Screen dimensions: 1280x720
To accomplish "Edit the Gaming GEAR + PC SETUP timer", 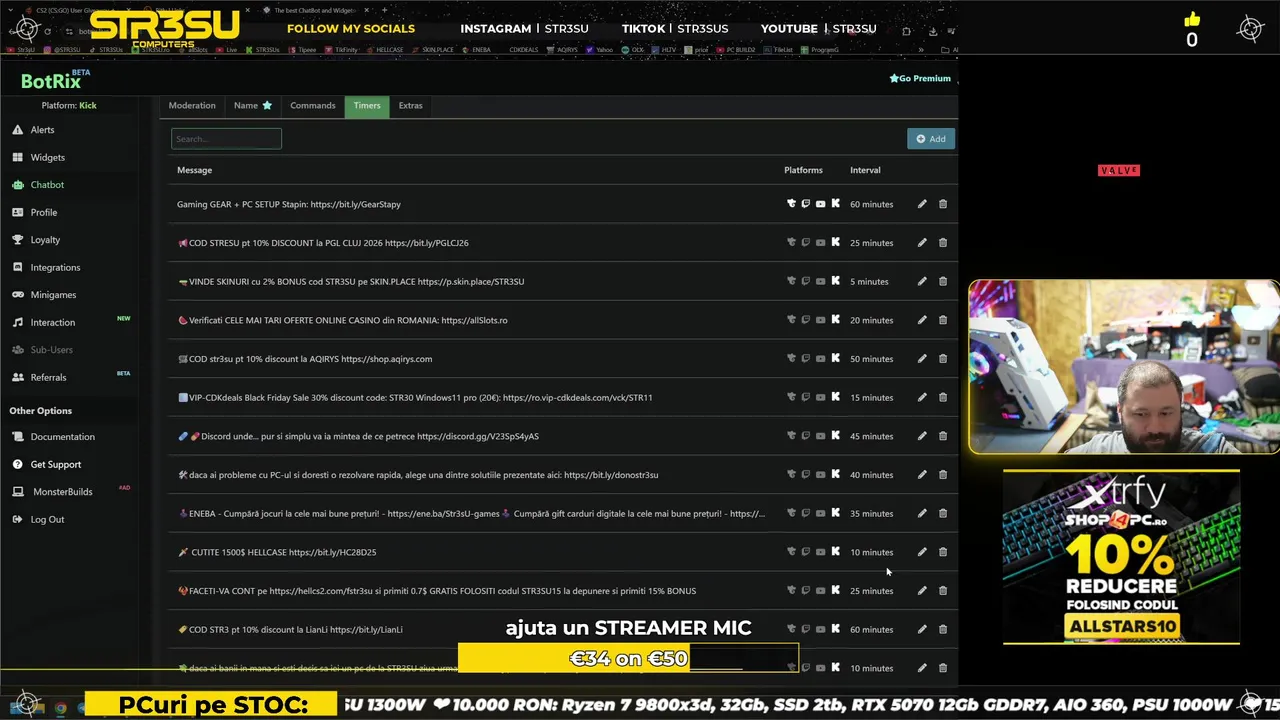I will (x=922, y=204).
